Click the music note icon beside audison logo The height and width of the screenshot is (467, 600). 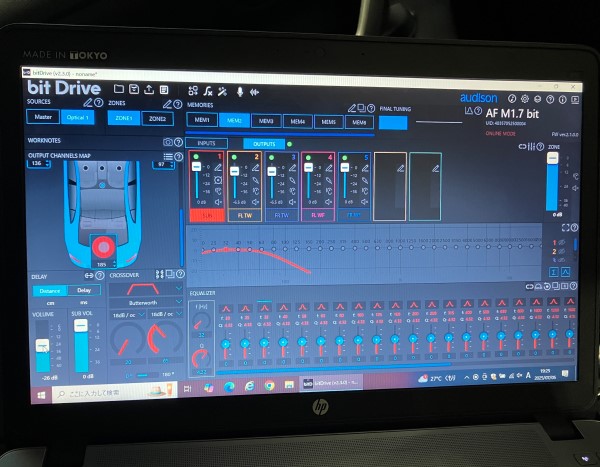point(512,99)
